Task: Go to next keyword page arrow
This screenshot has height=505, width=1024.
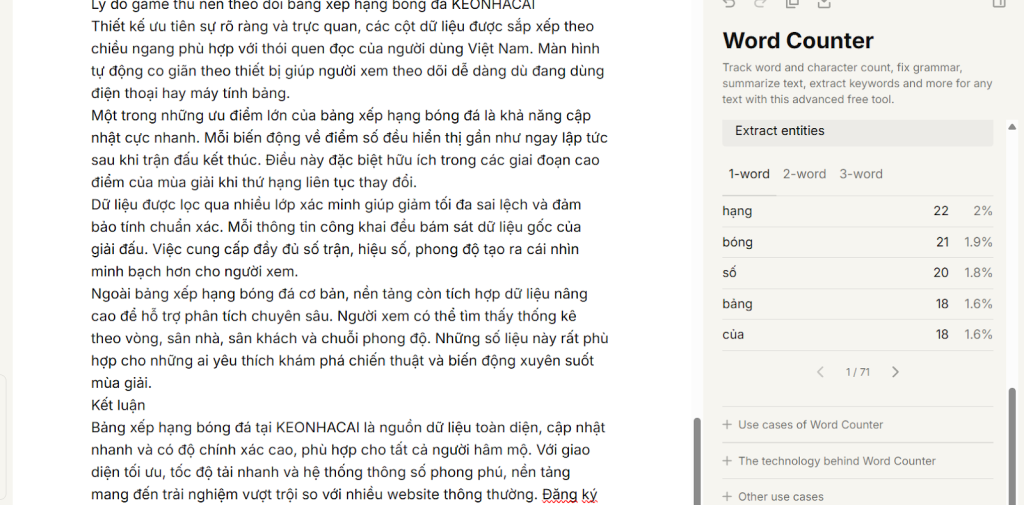Action: point(895,372)
